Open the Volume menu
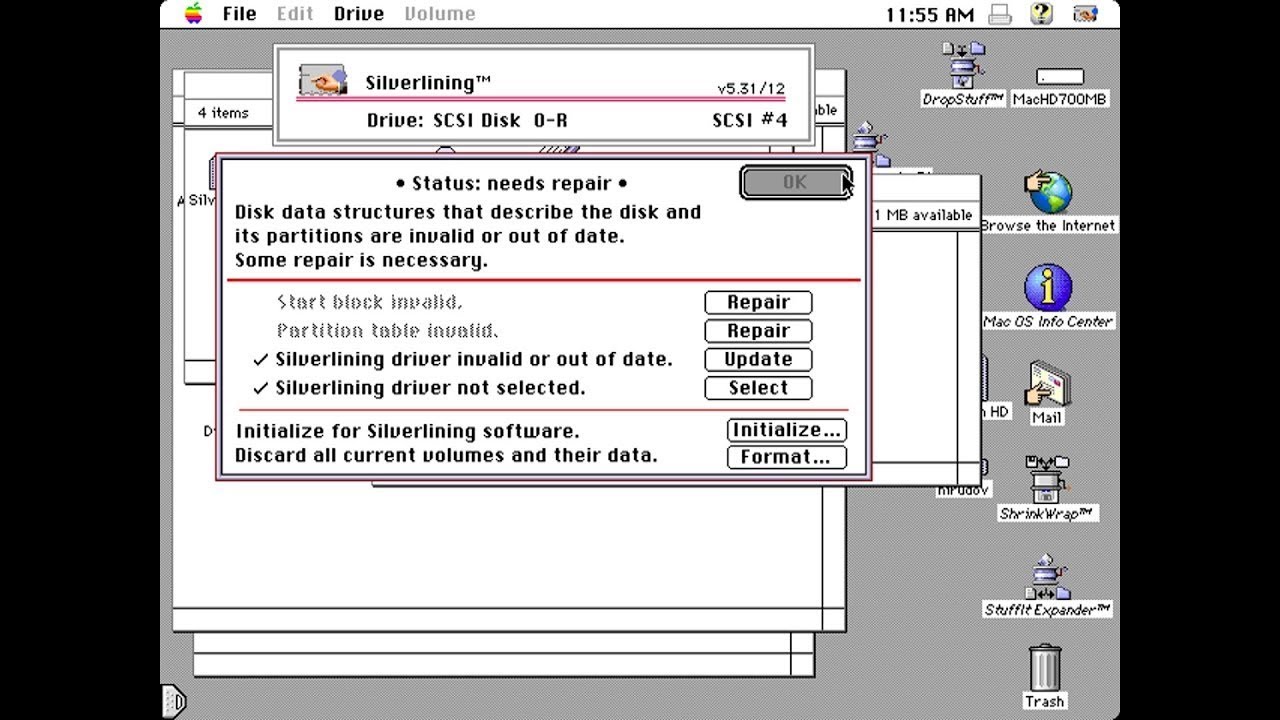Screen dimensions: 1280x720 tap(440, 14)
